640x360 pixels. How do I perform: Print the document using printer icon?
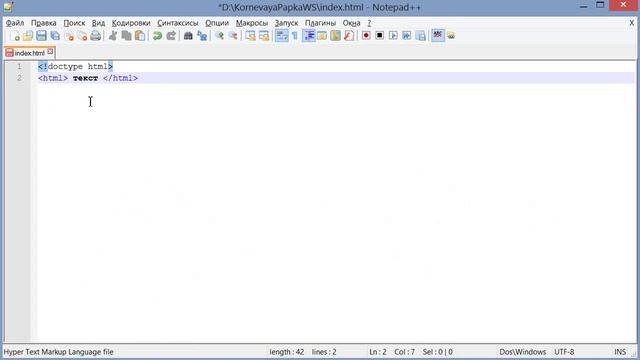[96, 36]
